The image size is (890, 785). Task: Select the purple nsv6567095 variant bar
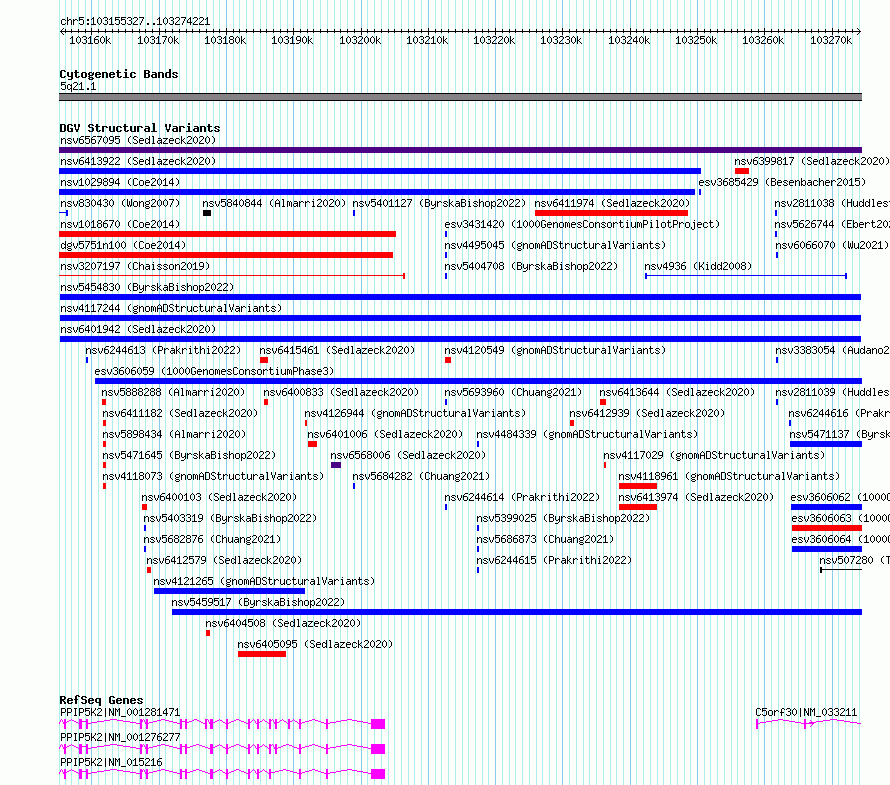pyautogui.click(x=460, y=150)
